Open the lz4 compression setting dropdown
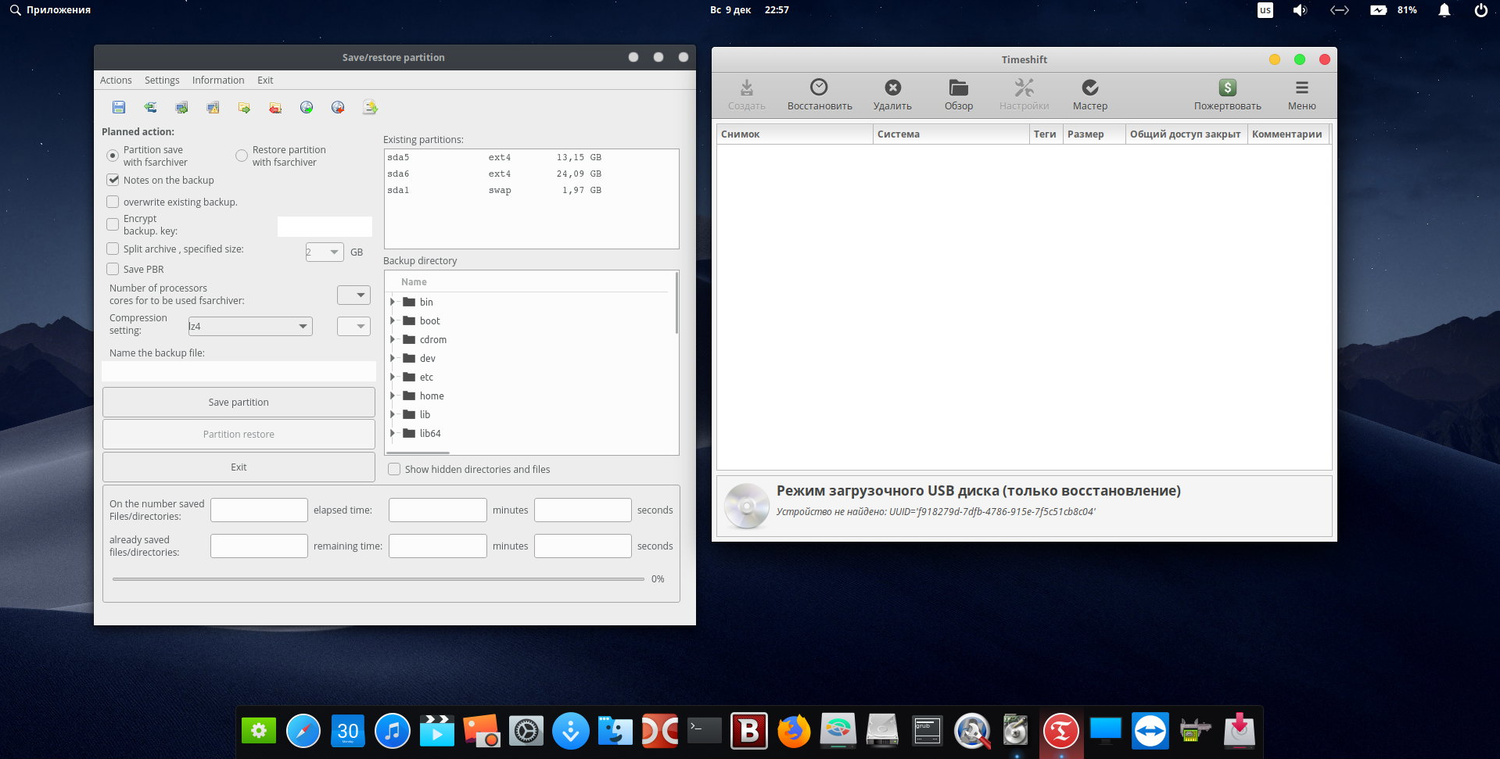 (250, 326)
